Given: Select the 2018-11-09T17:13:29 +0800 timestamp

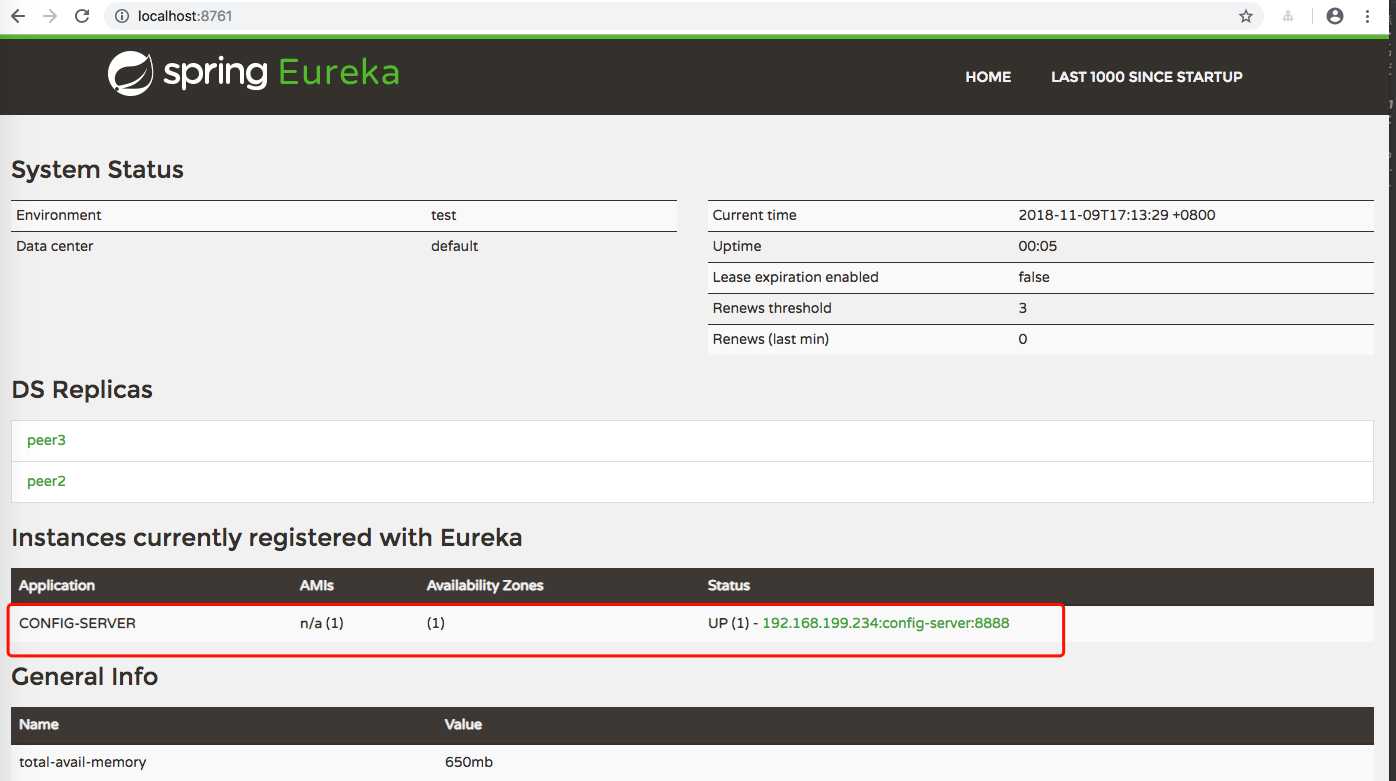Looking at the screenshot, I should click(1117, 215).
